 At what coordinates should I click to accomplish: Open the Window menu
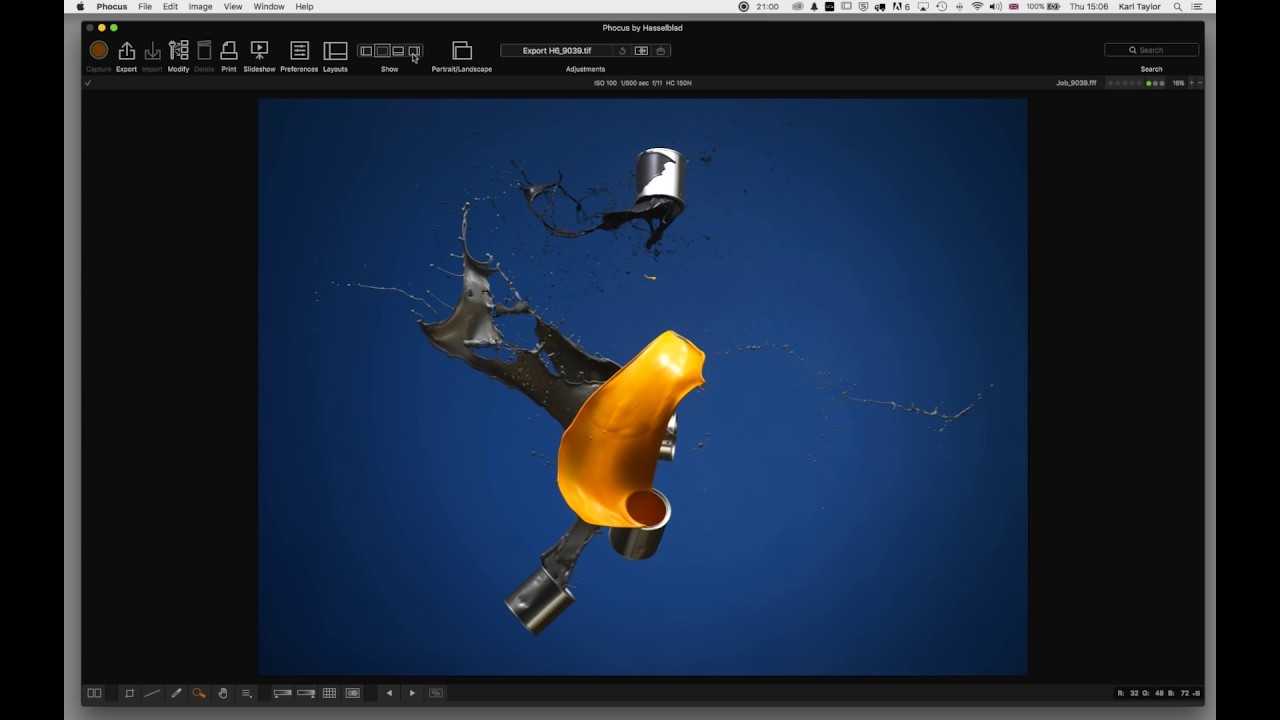coord(269,7)
